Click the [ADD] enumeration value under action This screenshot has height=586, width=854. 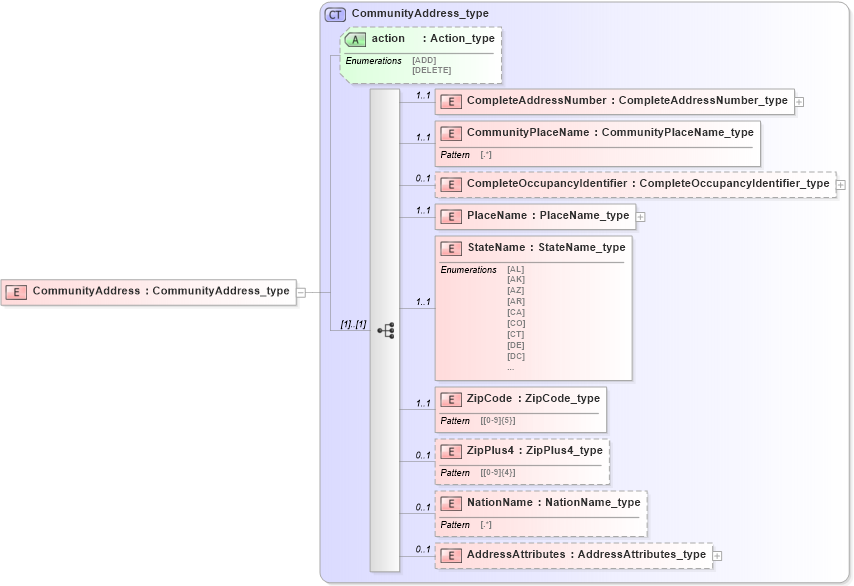pyautogui.click(x=423, y=60)
